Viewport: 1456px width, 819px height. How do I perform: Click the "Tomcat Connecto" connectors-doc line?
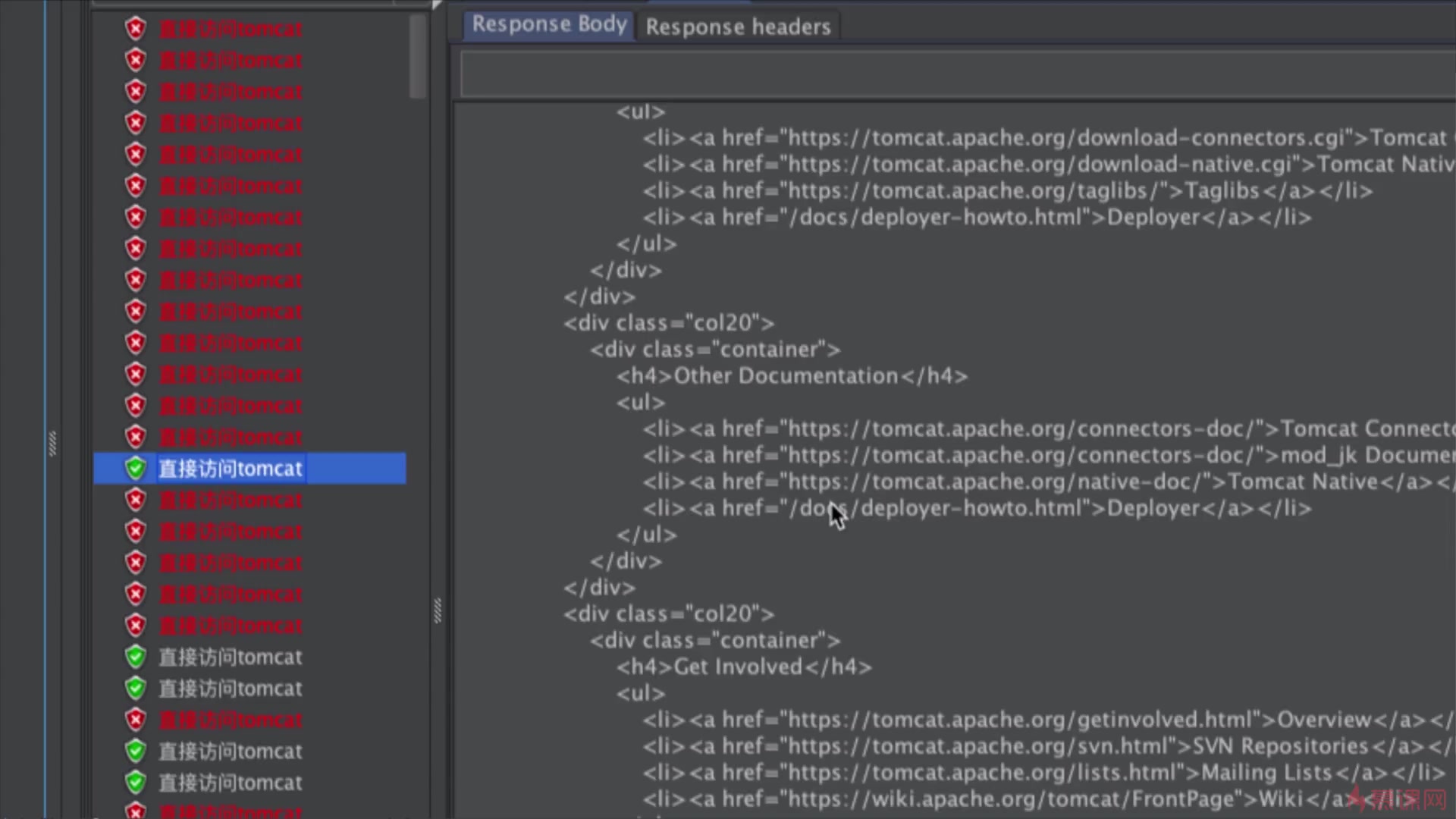coord(1049,428)
